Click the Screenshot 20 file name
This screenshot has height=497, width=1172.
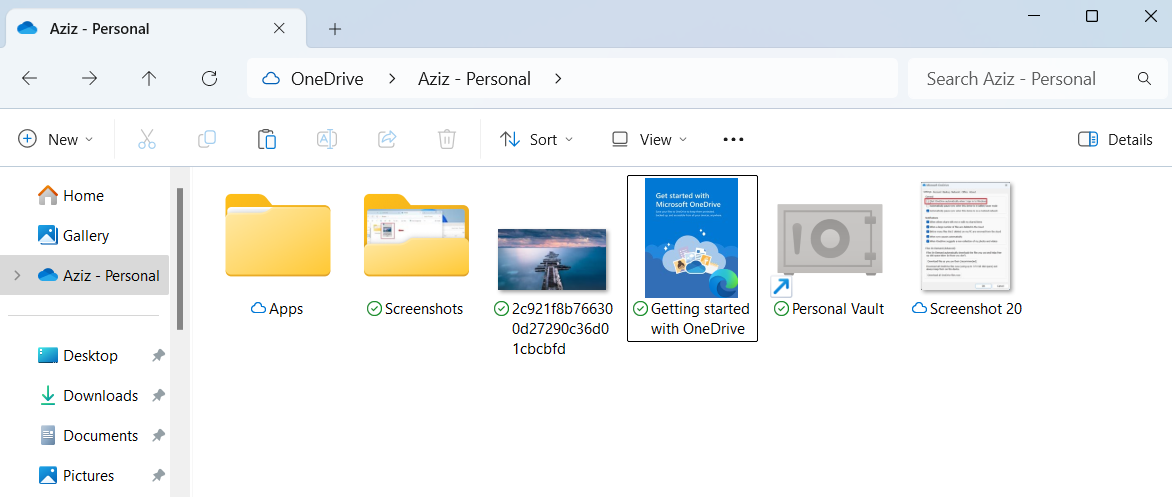(x=975, y=309)
